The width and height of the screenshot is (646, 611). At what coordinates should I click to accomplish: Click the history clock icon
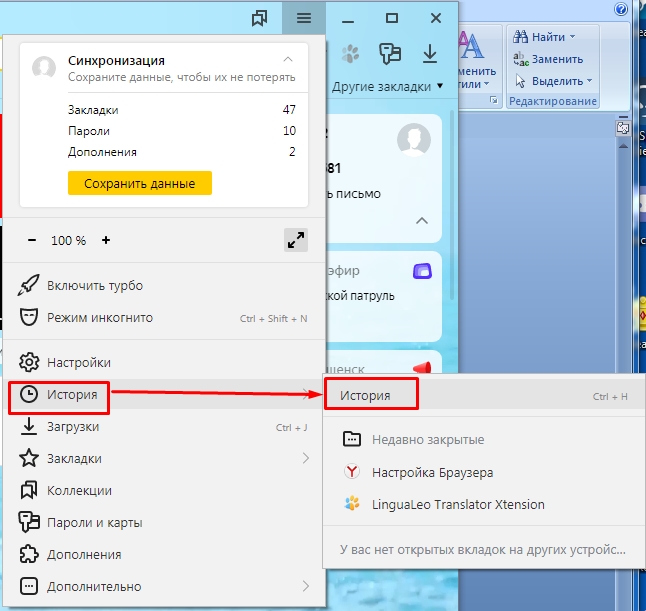point(29,394)
